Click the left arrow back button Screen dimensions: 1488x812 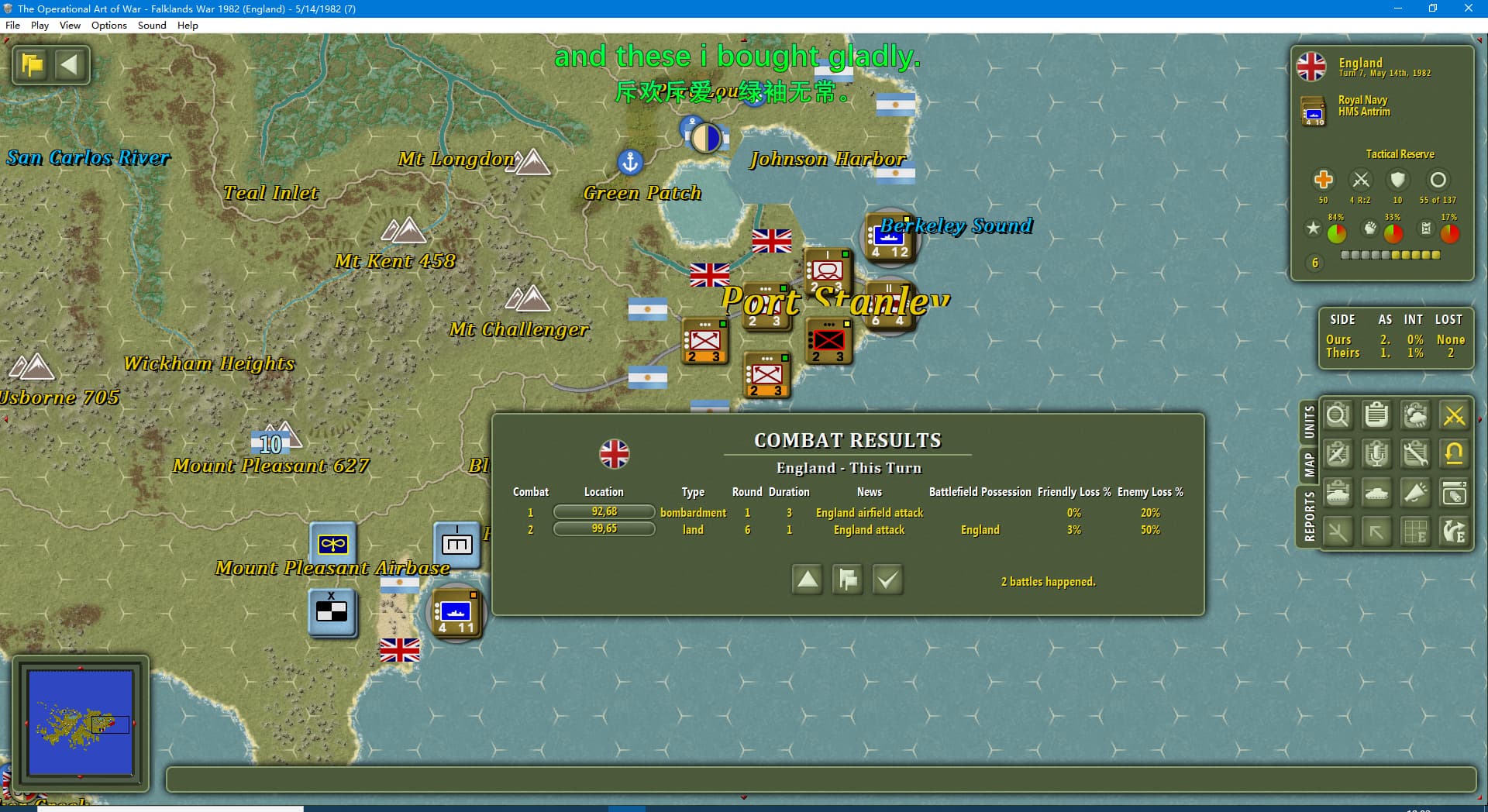tap(70, 64)
